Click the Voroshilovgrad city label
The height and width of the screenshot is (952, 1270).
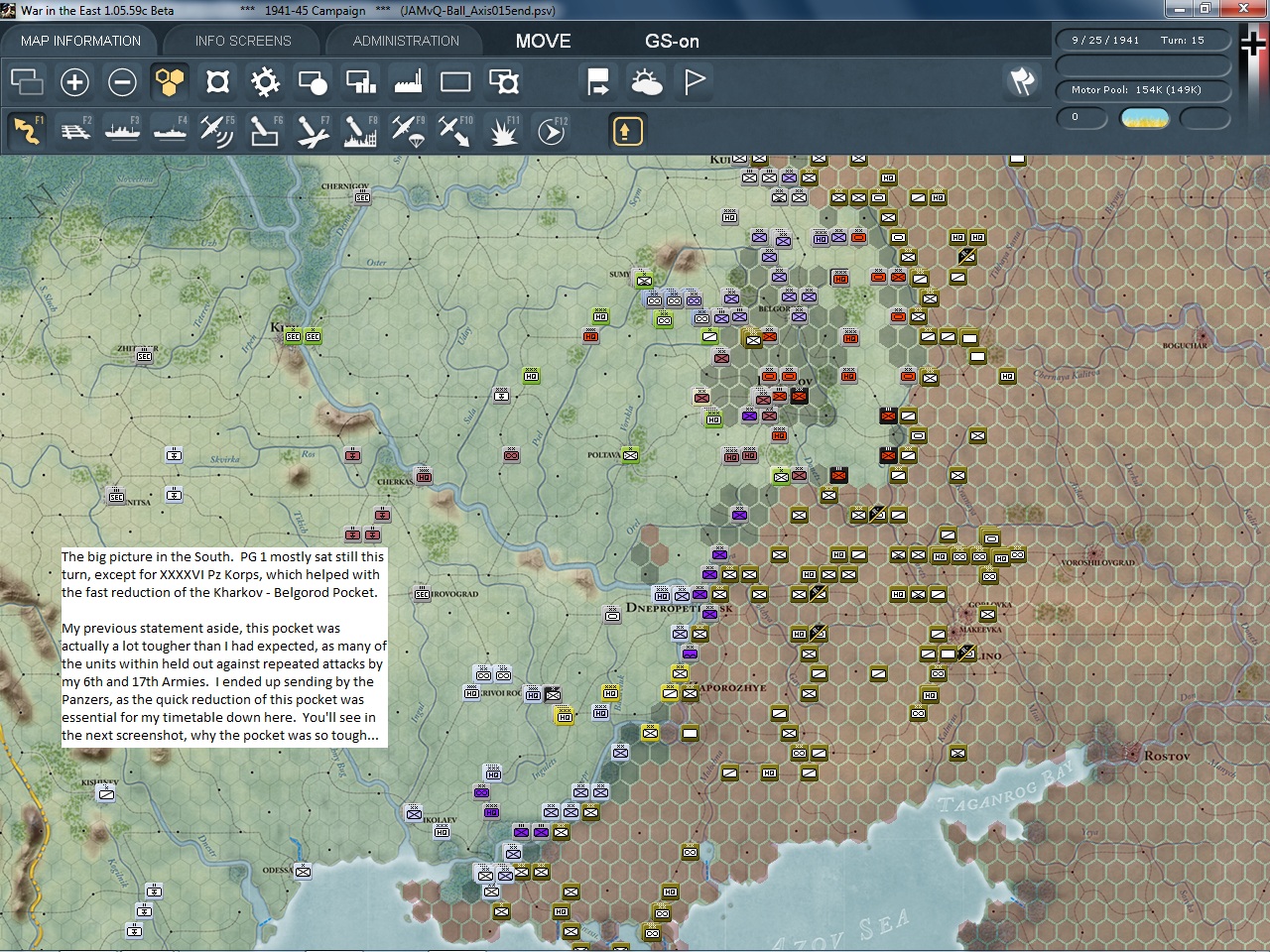[1098, 562]
